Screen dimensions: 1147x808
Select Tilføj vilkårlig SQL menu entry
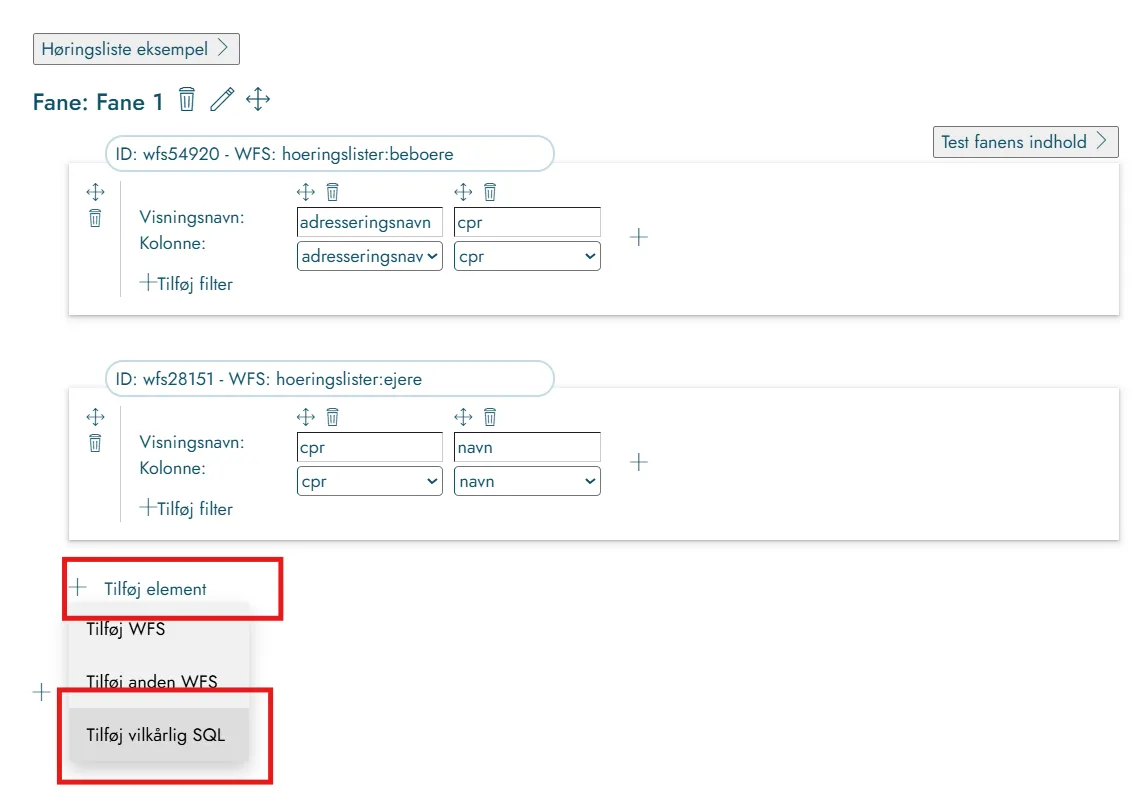(159, 735)
